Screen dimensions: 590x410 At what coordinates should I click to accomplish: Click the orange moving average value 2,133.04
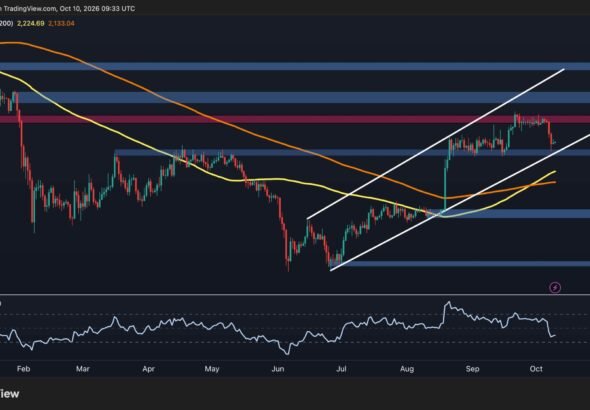(61, 23)
